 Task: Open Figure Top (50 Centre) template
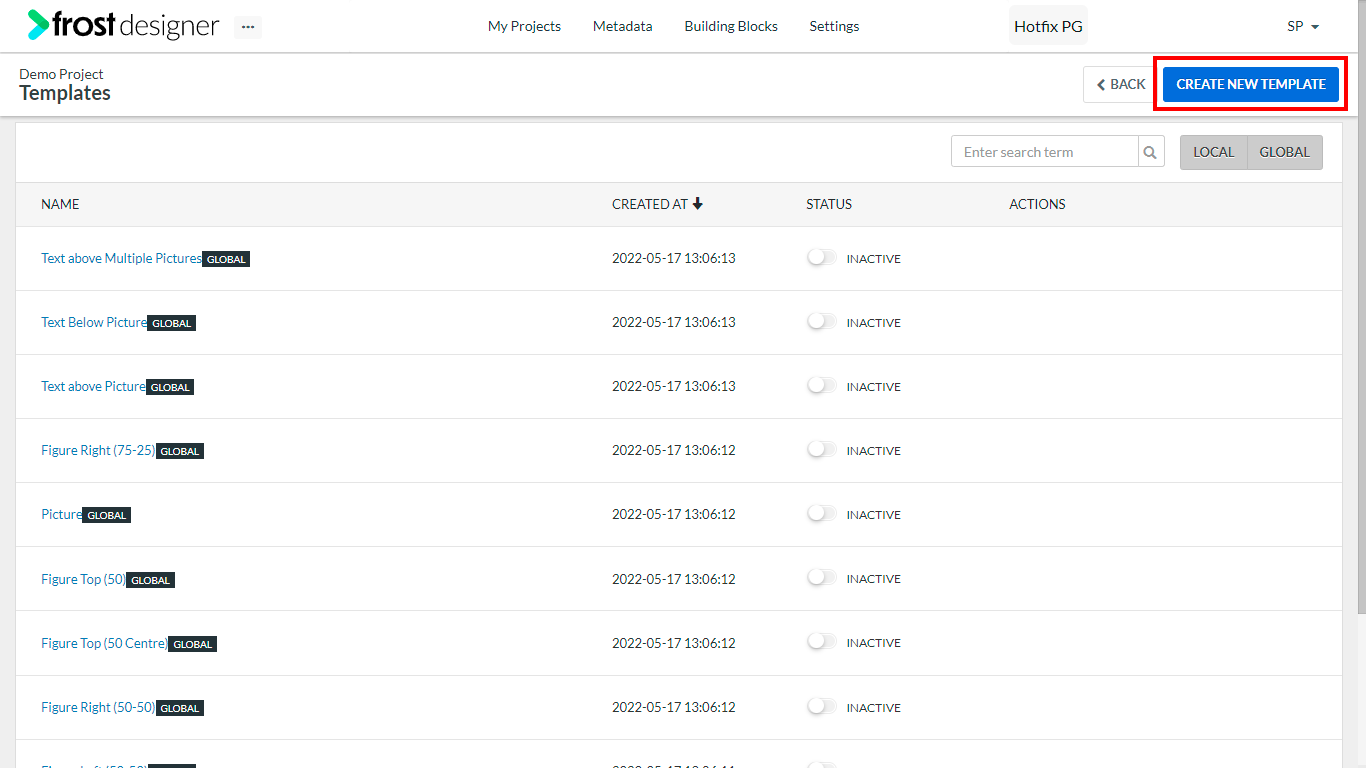coord(104,643)
